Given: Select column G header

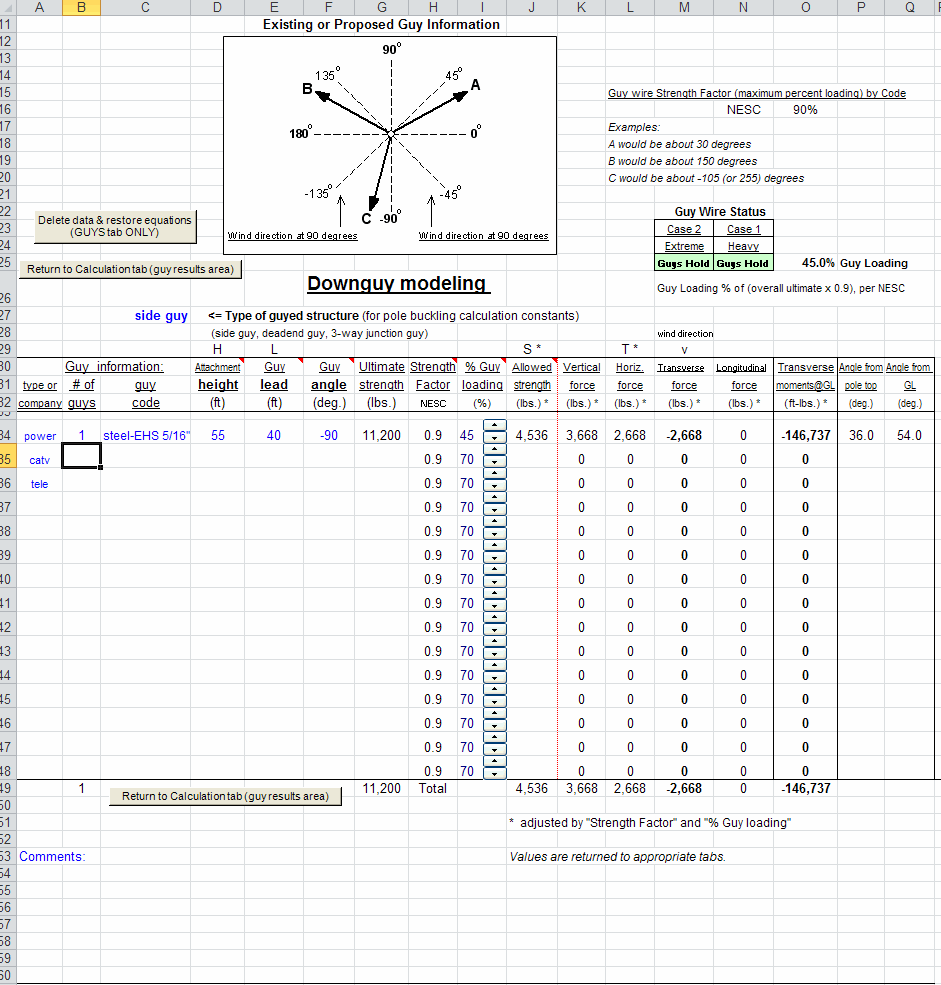Looking at the screenshot, I should point(382,7).
